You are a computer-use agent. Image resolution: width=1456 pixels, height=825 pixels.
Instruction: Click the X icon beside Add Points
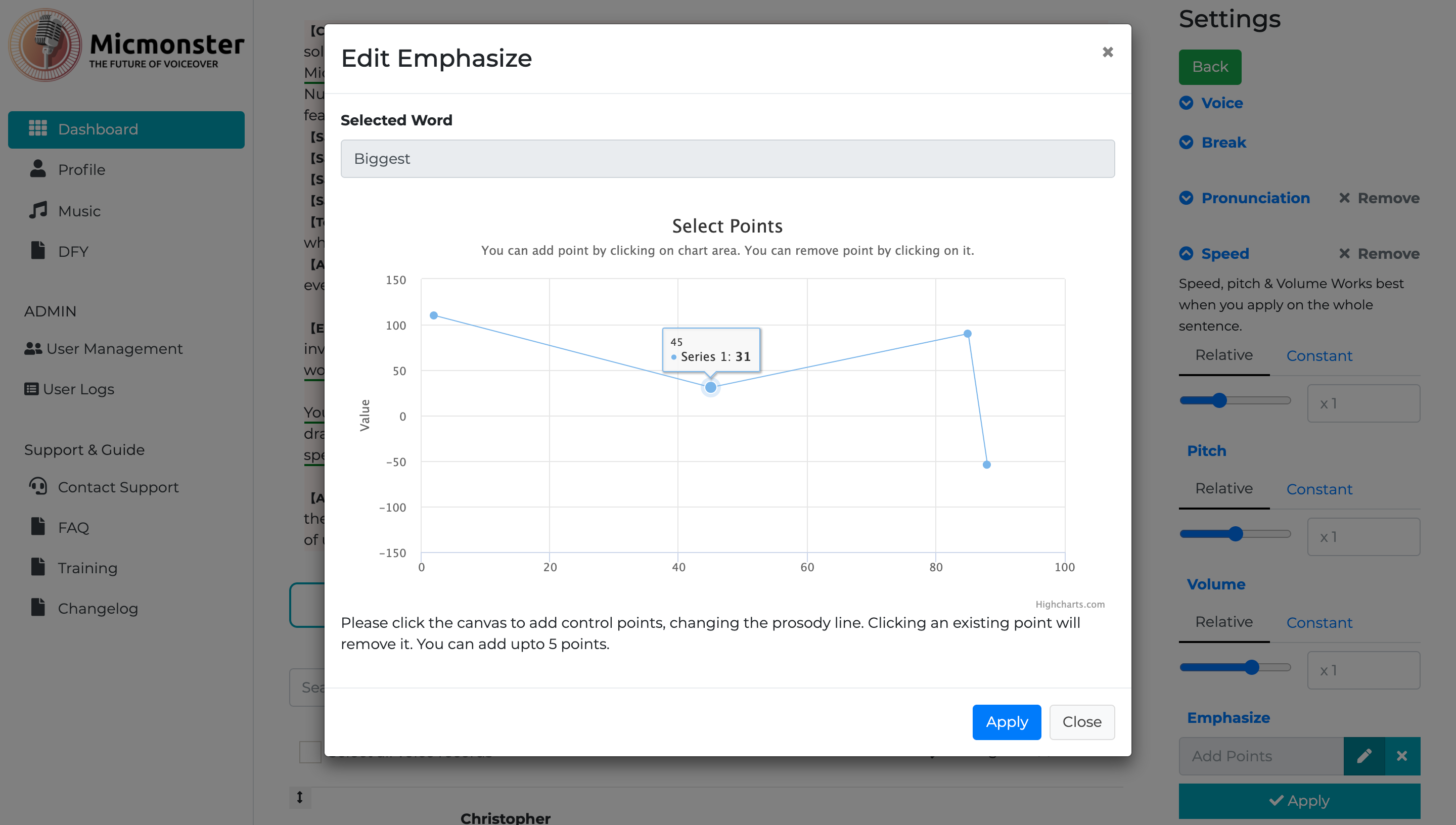point(1401,755)
